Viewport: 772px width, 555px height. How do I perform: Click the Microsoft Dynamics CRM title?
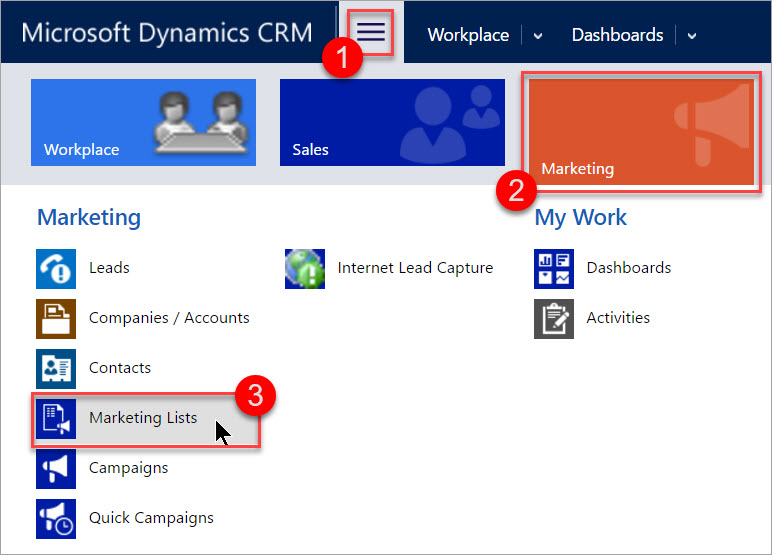pos(168,32)
